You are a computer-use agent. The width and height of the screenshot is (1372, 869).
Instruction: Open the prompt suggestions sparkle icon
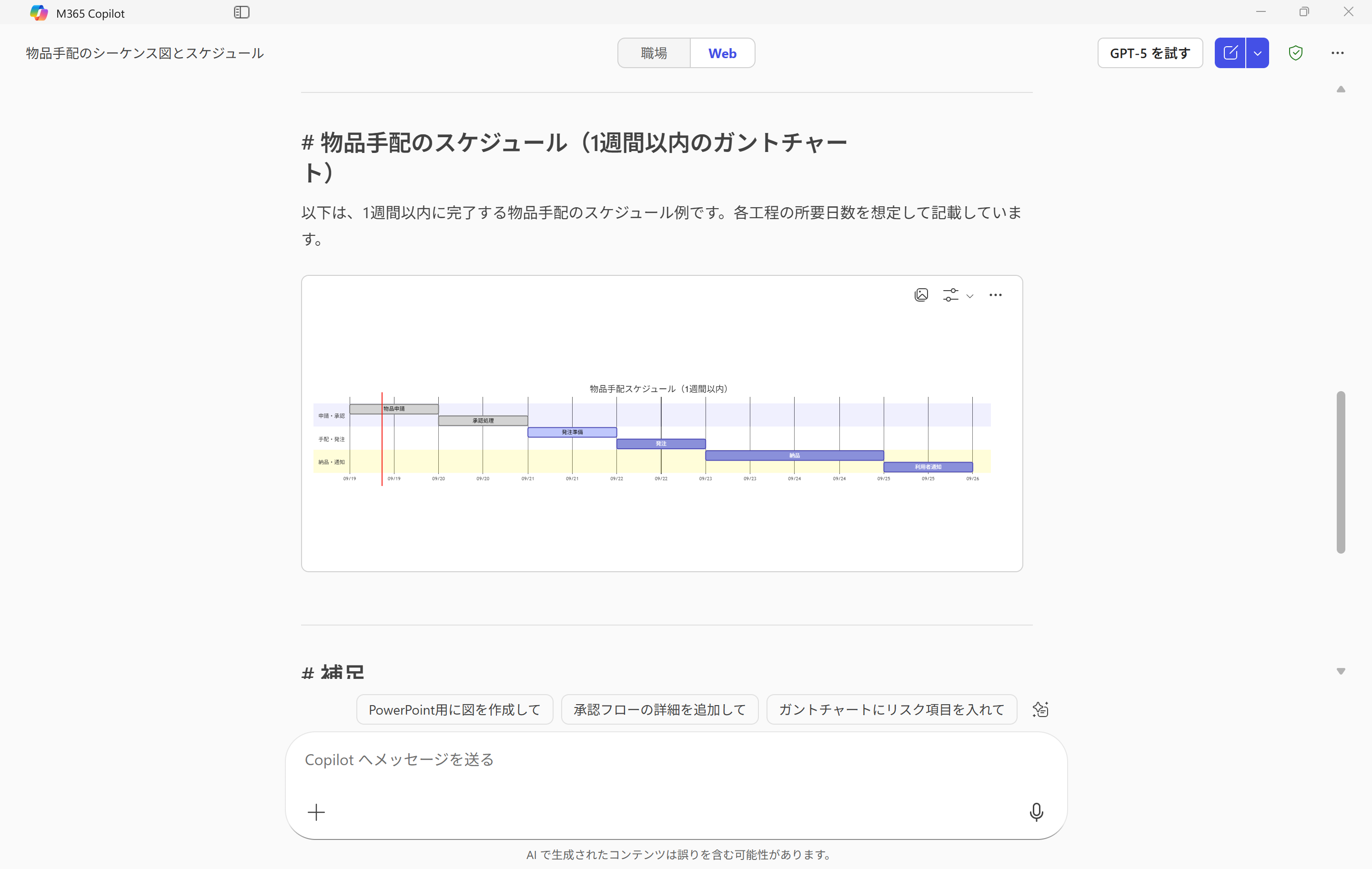(1040, 709)
